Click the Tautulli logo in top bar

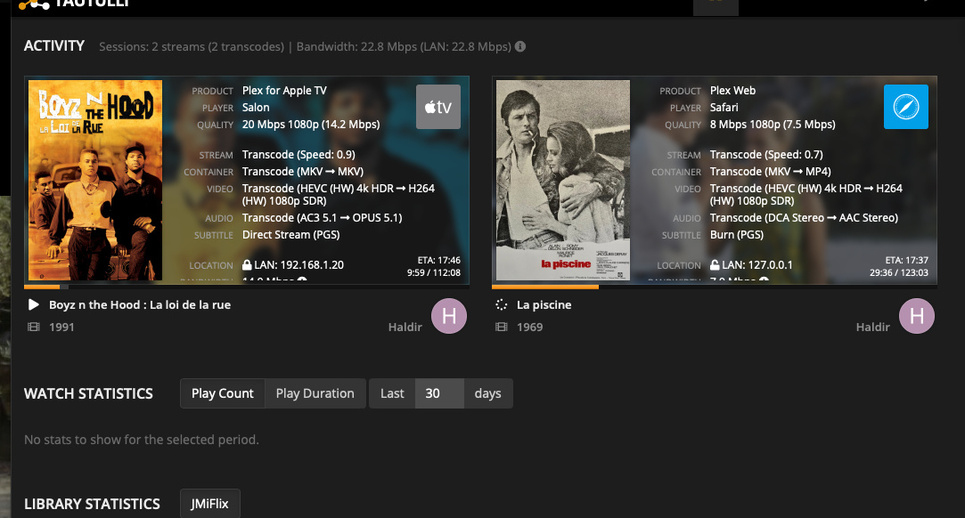click(75, 4)
